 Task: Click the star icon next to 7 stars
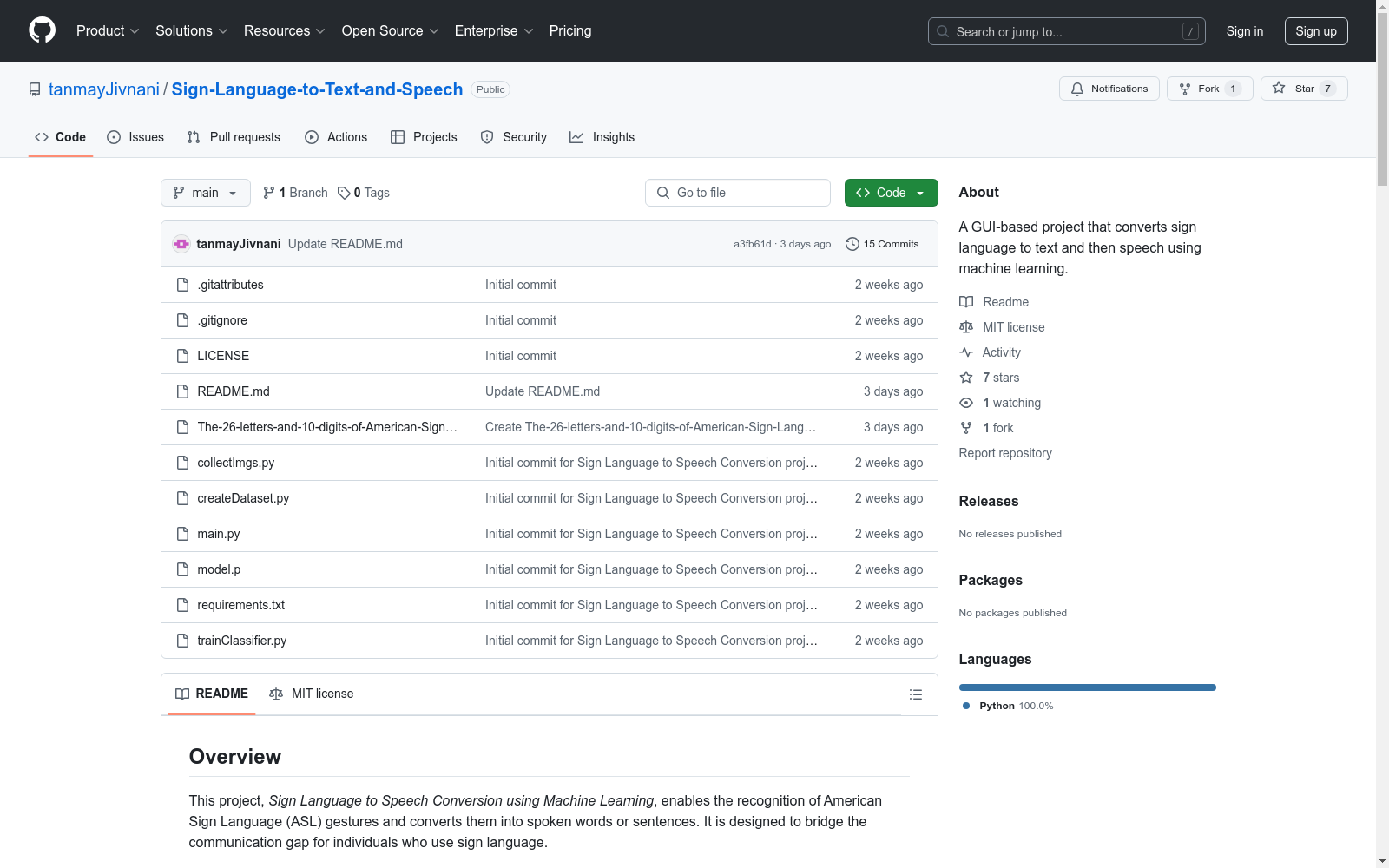click(x=966, y=378)
